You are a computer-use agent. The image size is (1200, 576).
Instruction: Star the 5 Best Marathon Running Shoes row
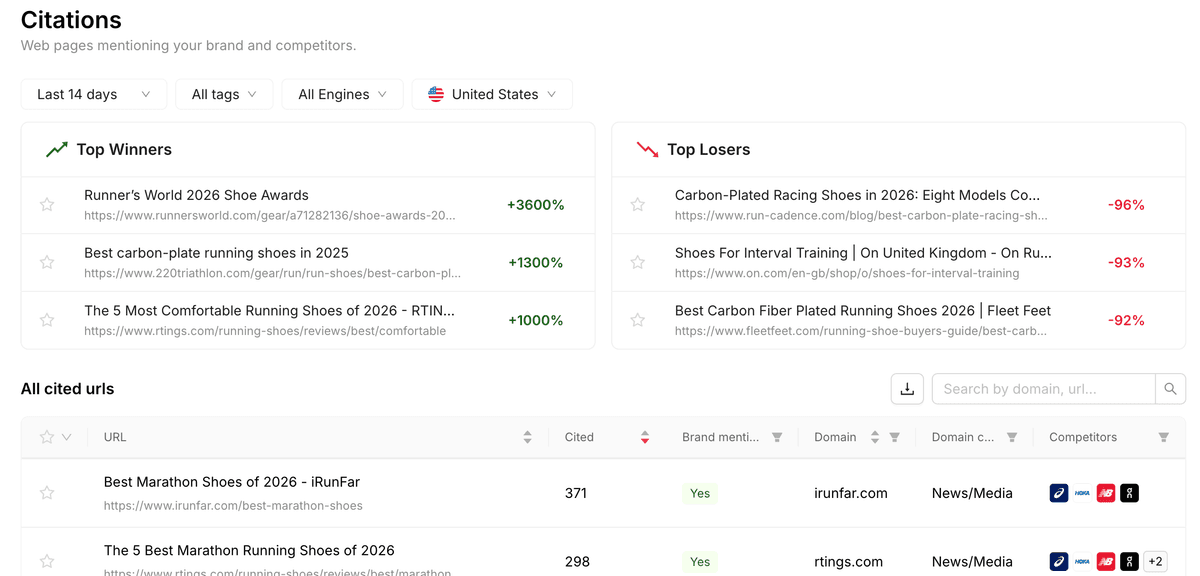coord(47,561)
